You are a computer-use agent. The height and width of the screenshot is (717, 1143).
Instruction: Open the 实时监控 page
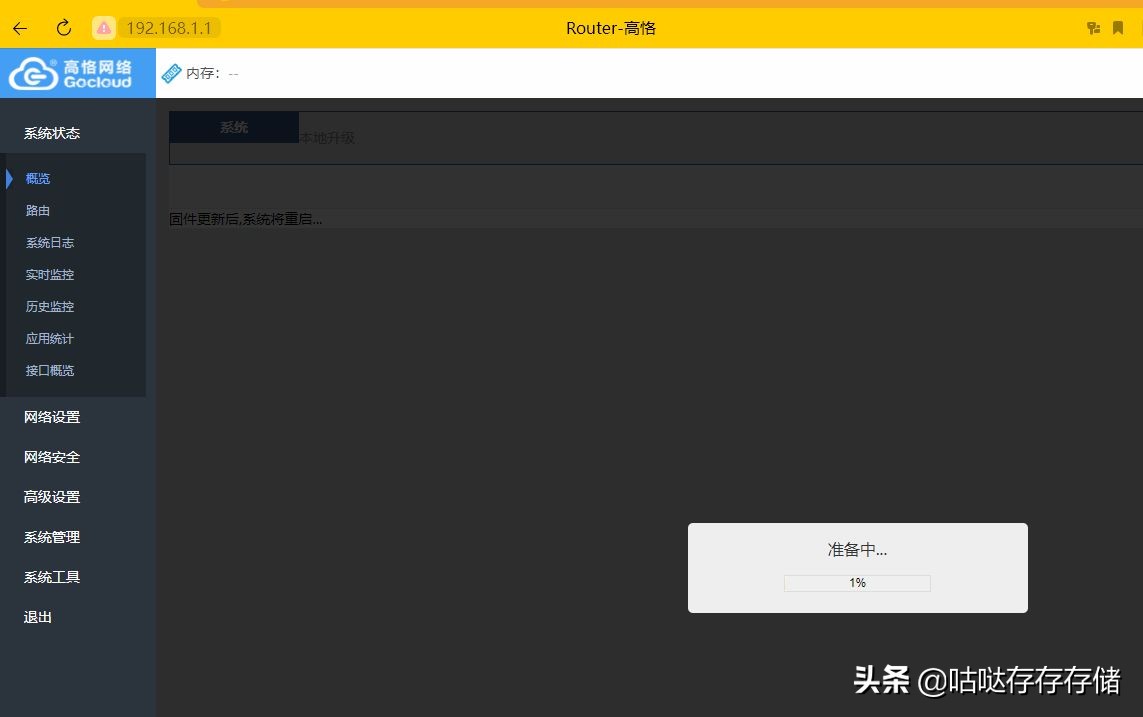coord(49,274)
